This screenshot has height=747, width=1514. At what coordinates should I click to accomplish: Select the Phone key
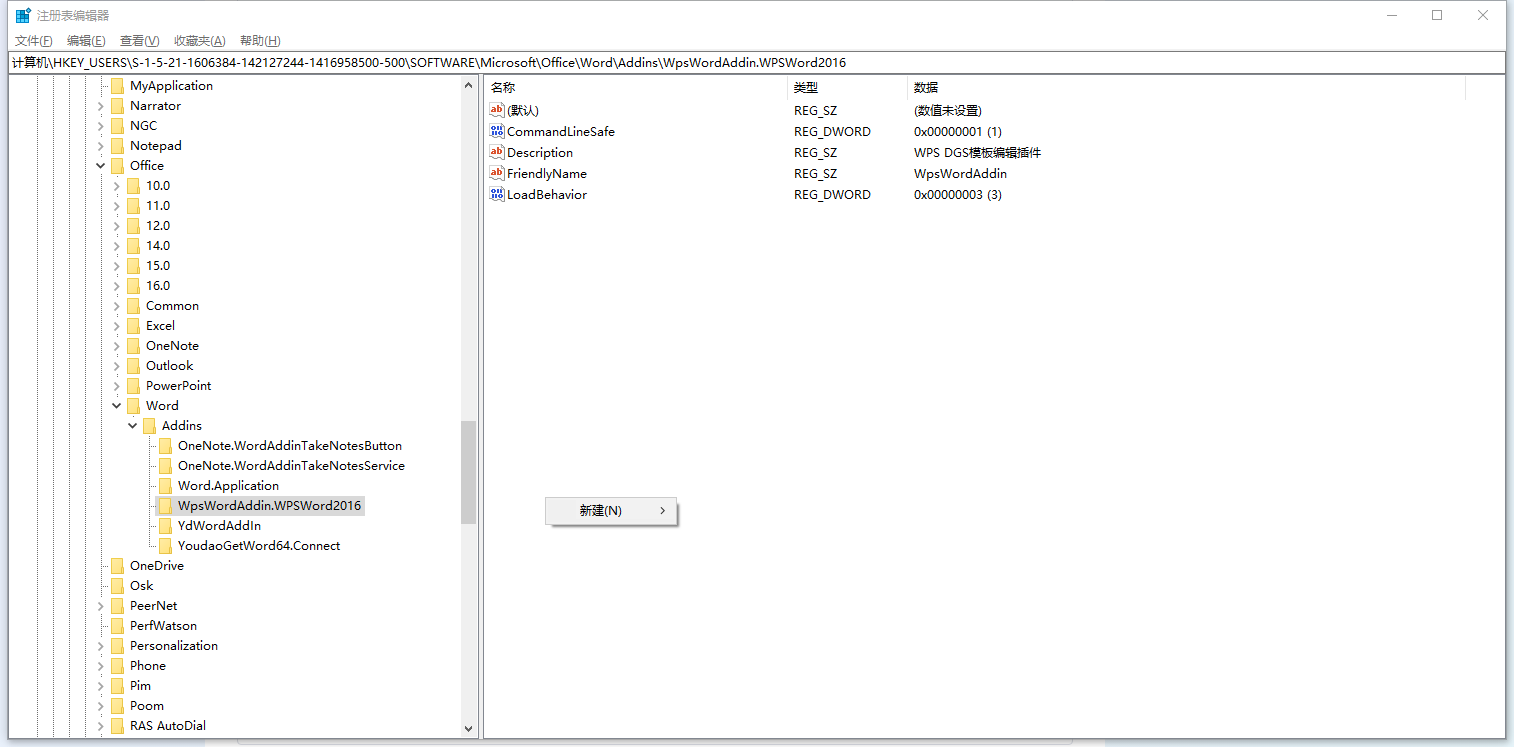pyautogui.click(x=148, y=666)
